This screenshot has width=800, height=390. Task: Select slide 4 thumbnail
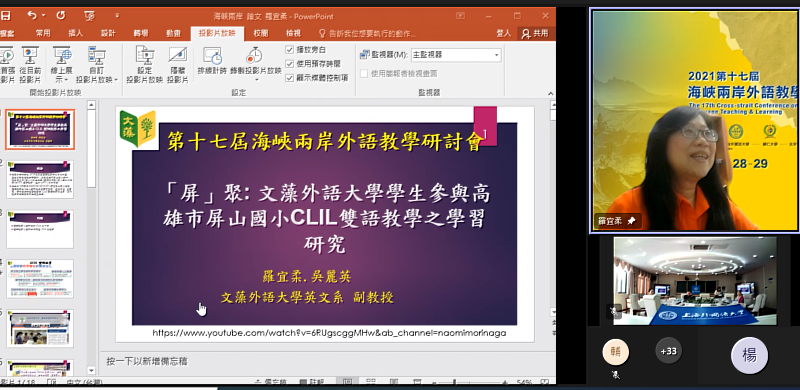40,279
